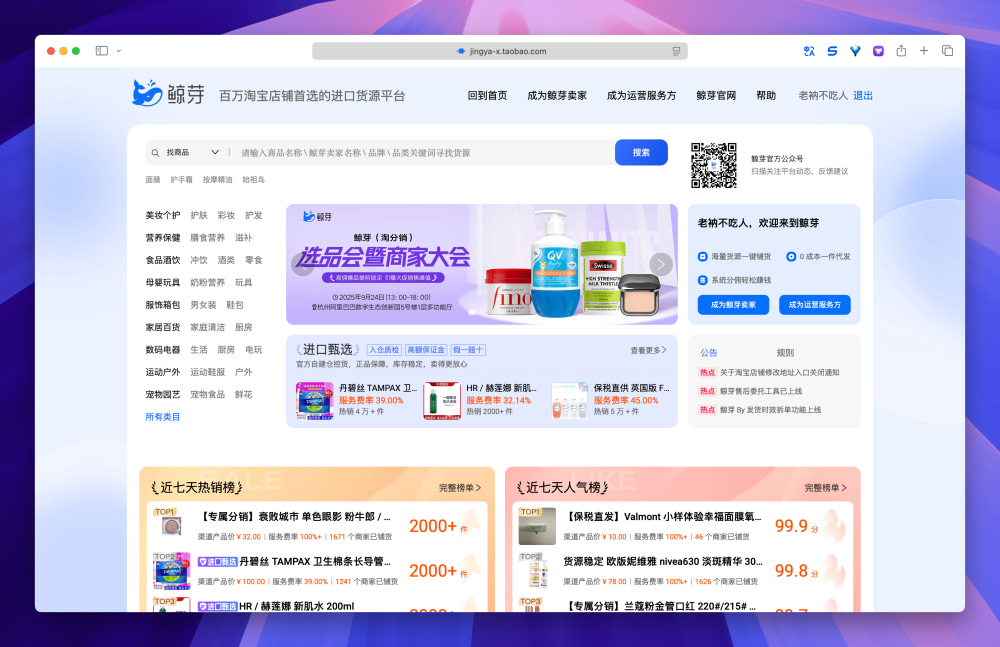
Task: Click the 鲸芽官方公众号 QR code
Action: [712, 162]
